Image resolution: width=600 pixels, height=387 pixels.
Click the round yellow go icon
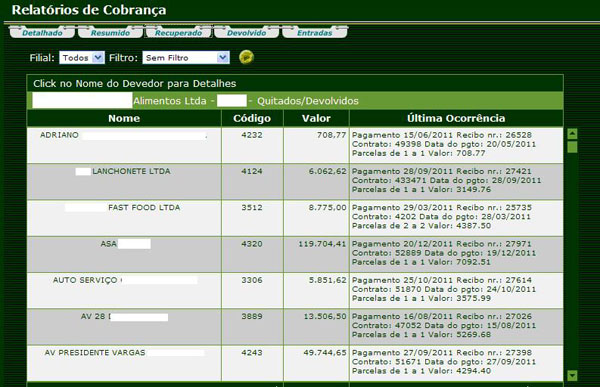pos(246,57)
